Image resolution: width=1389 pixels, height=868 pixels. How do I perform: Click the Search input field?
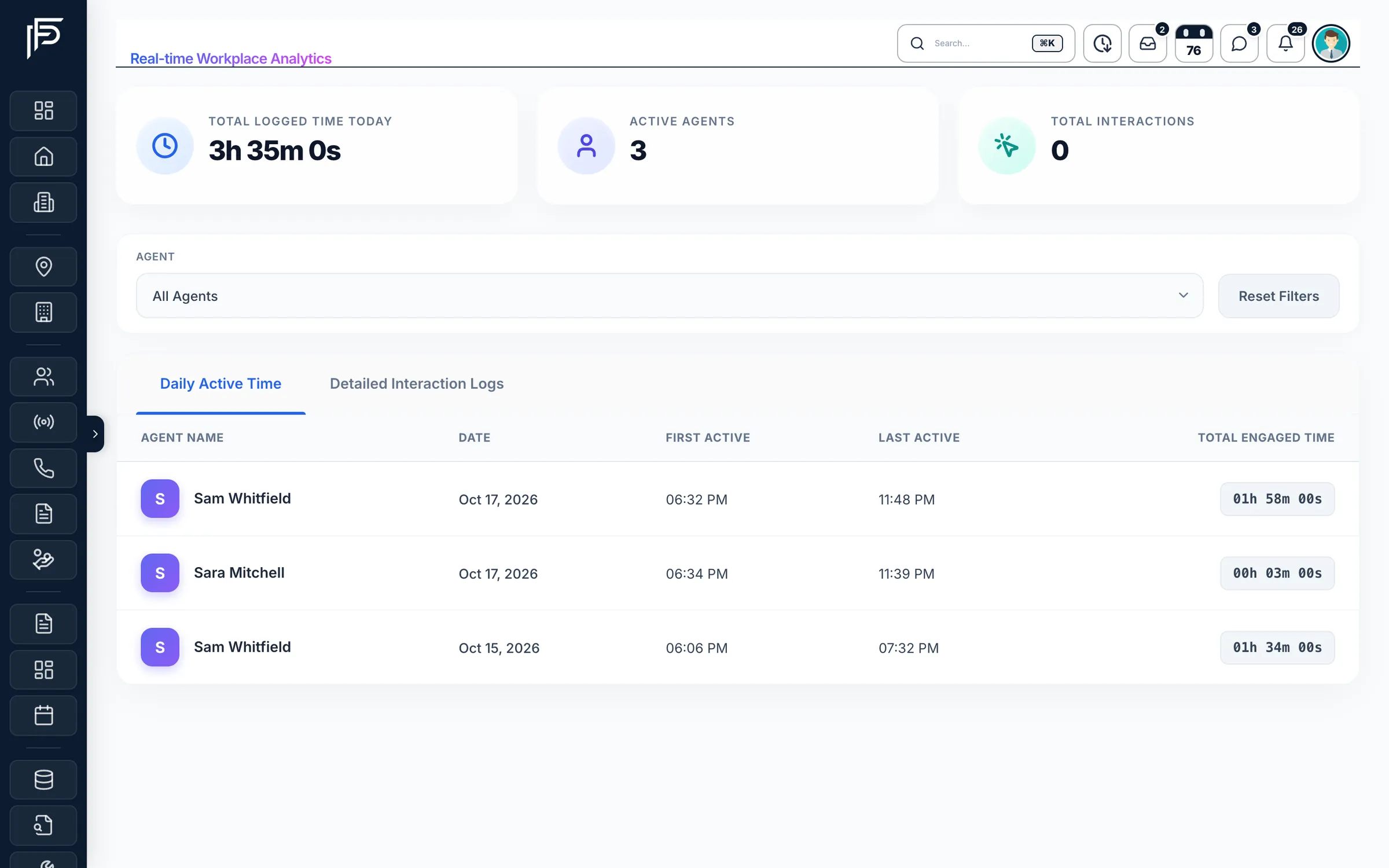pyautogui.click(x=986, y=43)
